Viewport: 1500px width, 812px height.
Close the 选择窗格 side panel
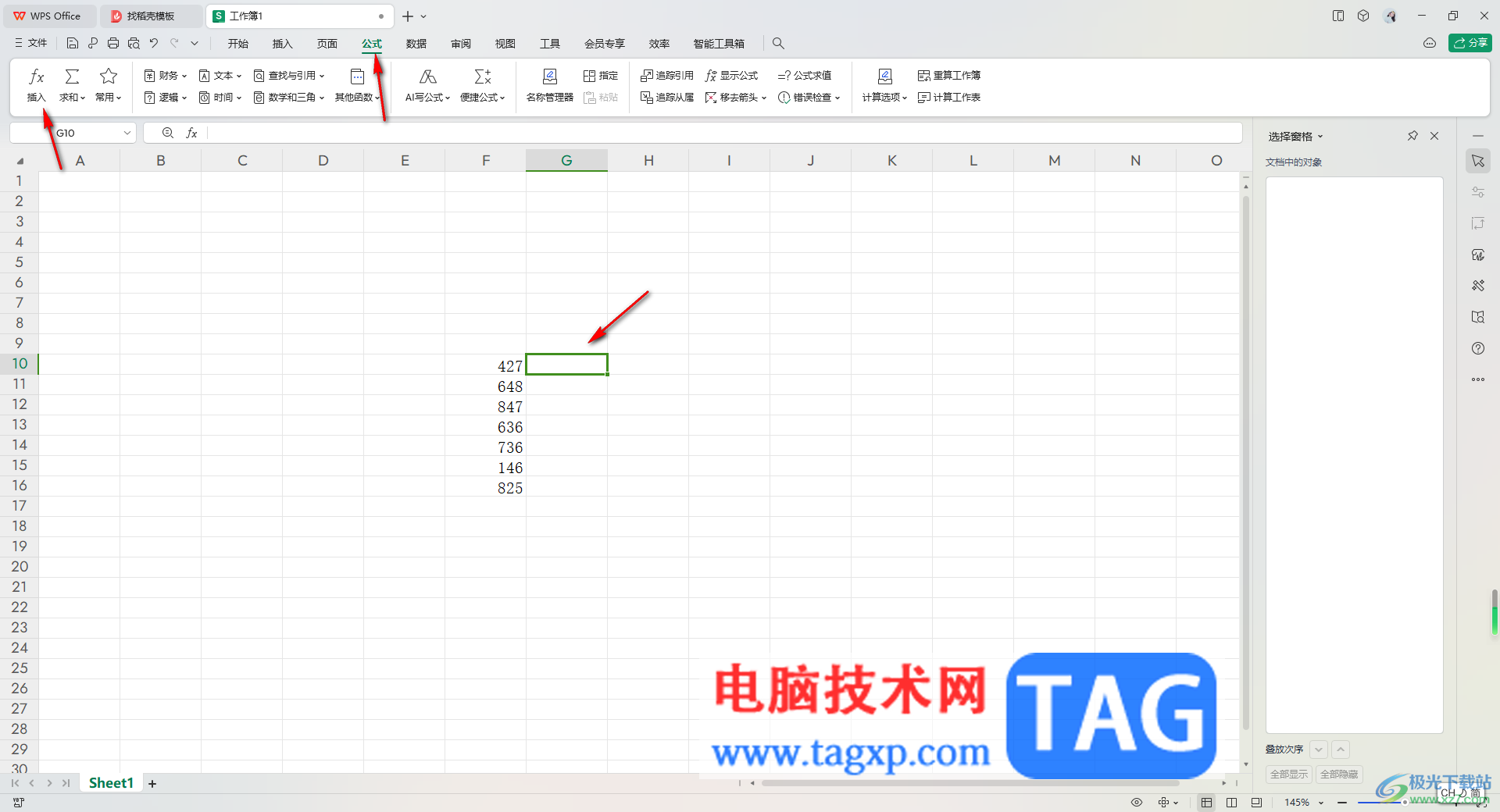coord(1434,136)
